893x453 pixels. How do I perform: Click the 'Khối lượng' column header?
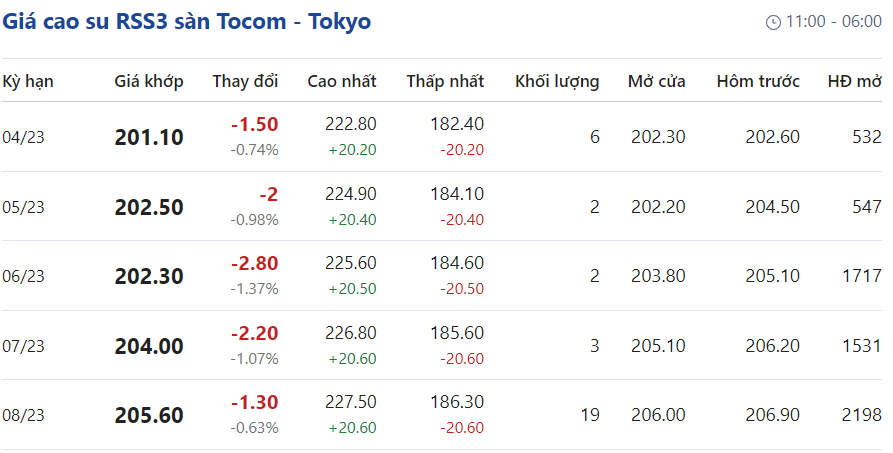557,82
